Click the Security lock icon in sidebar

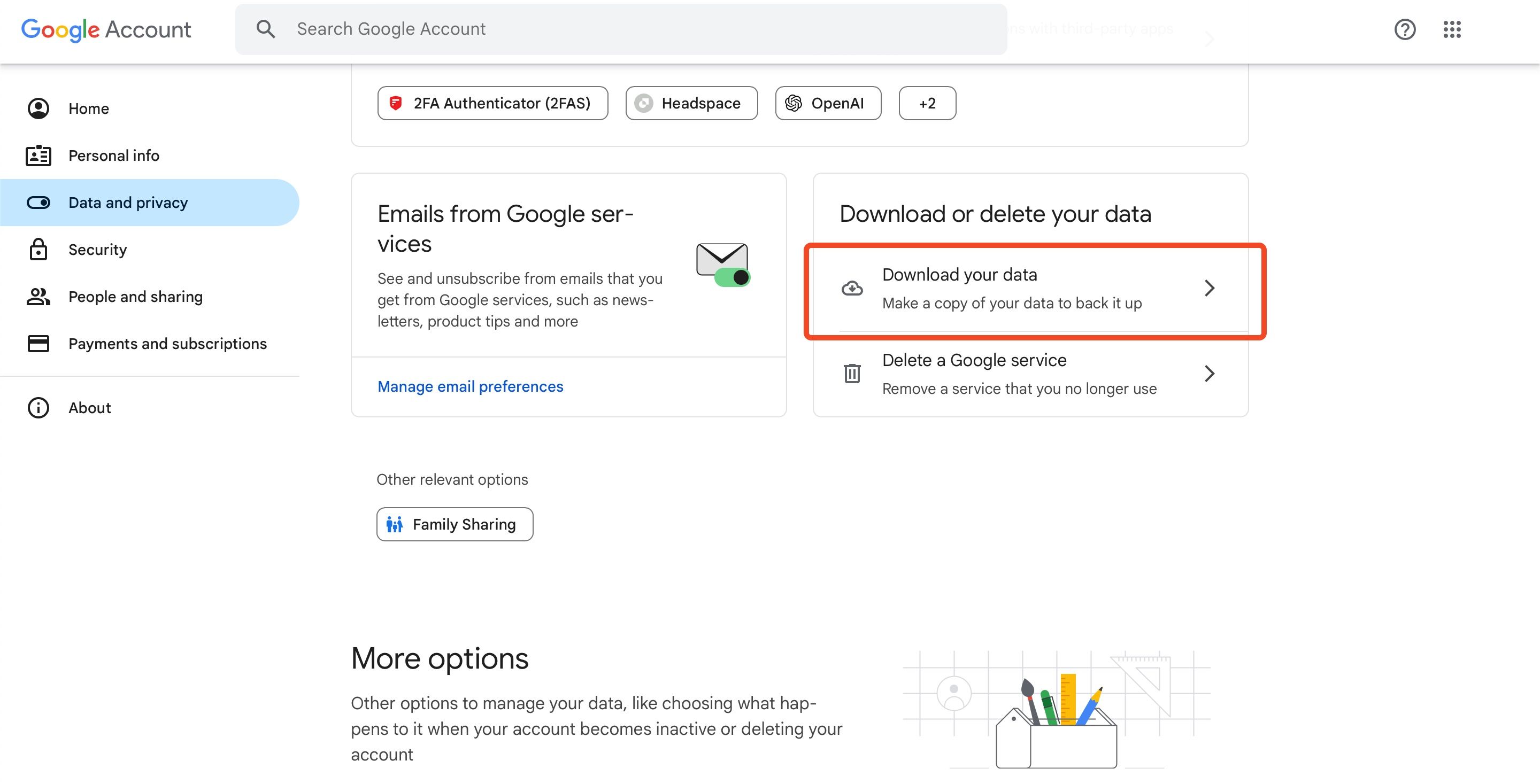38,249
